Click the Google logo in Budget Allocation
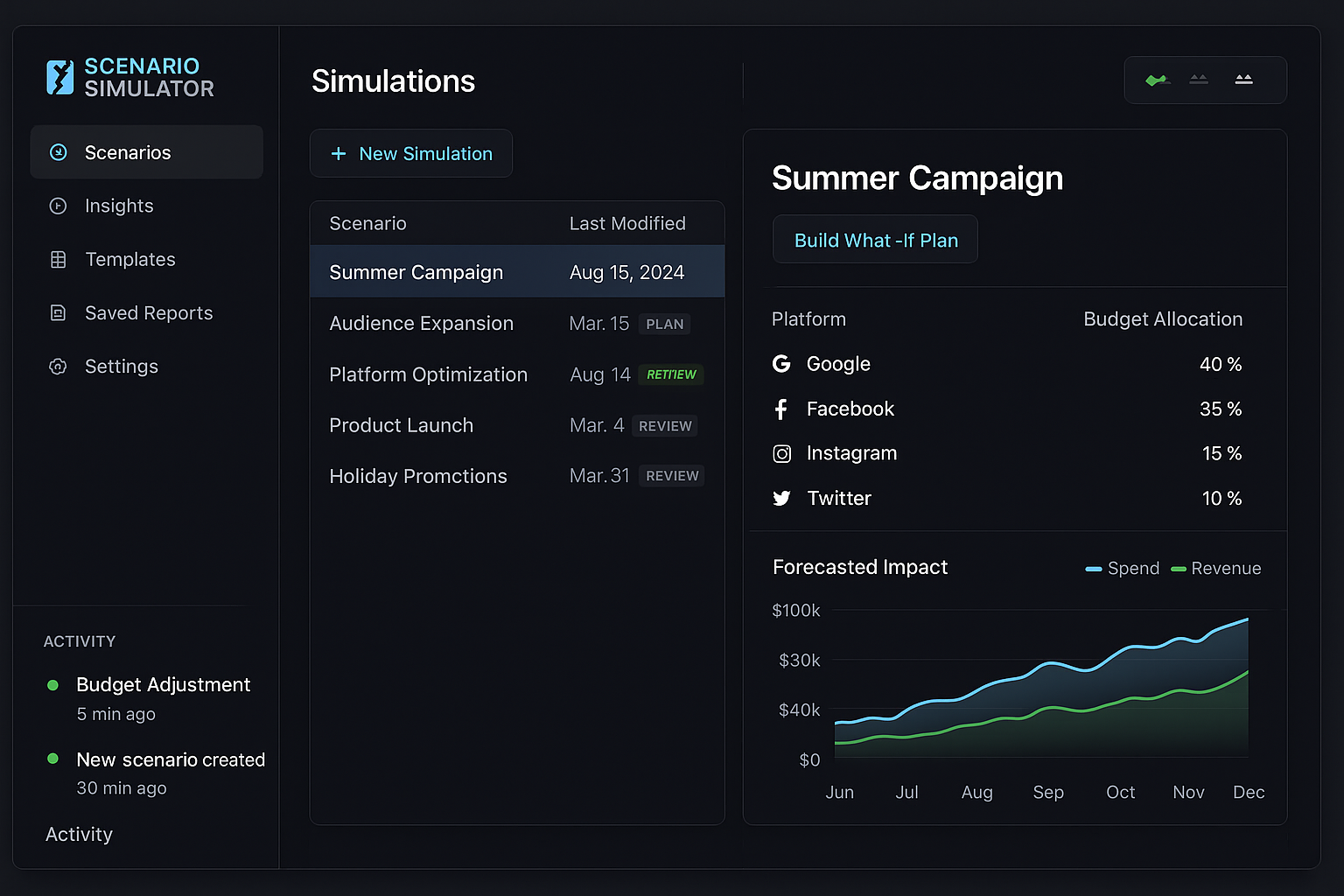 pos(781,364)
